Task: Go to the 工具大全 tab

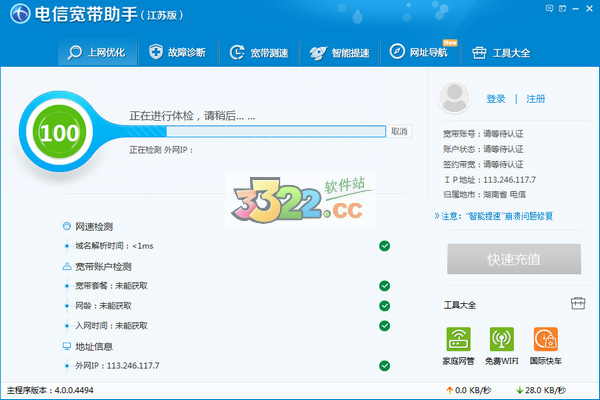Action: coord(501,52)
